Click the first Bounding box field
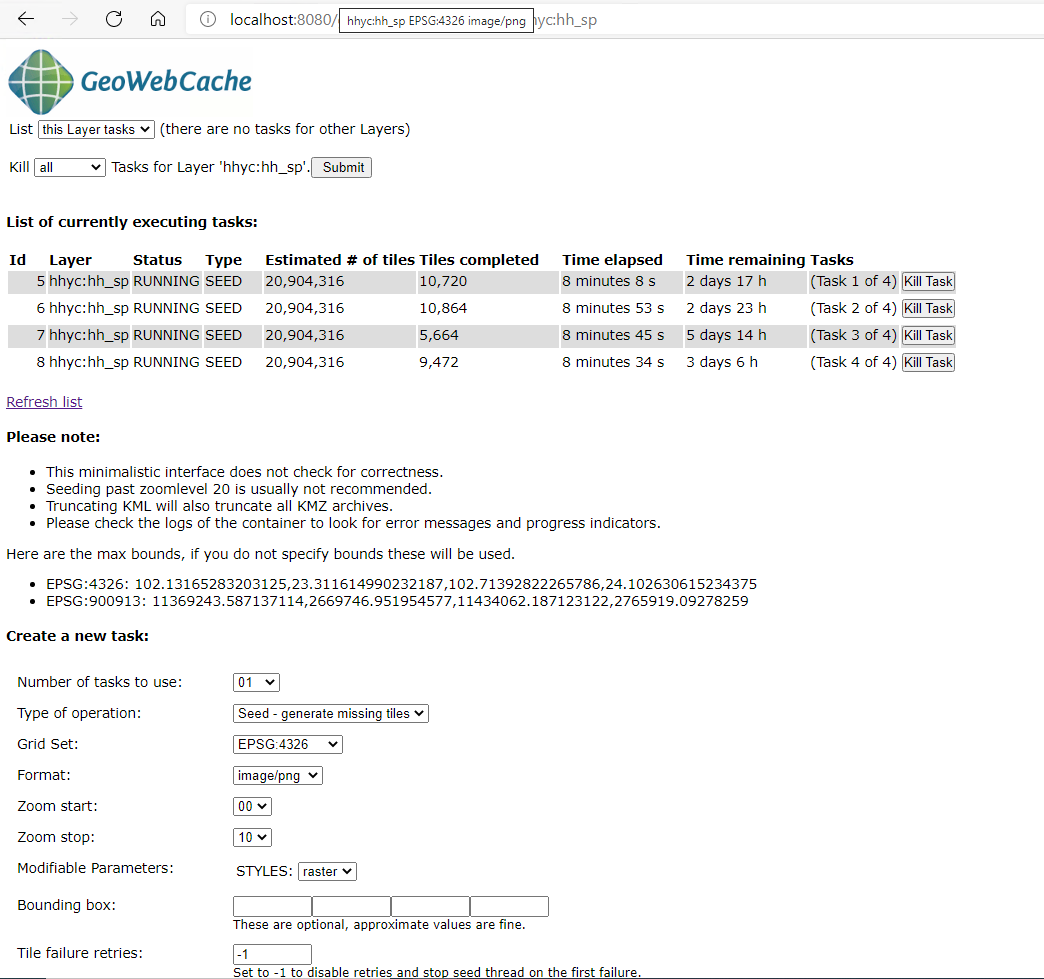Screen dimensions: 1044x979 (x=272, y=906)
